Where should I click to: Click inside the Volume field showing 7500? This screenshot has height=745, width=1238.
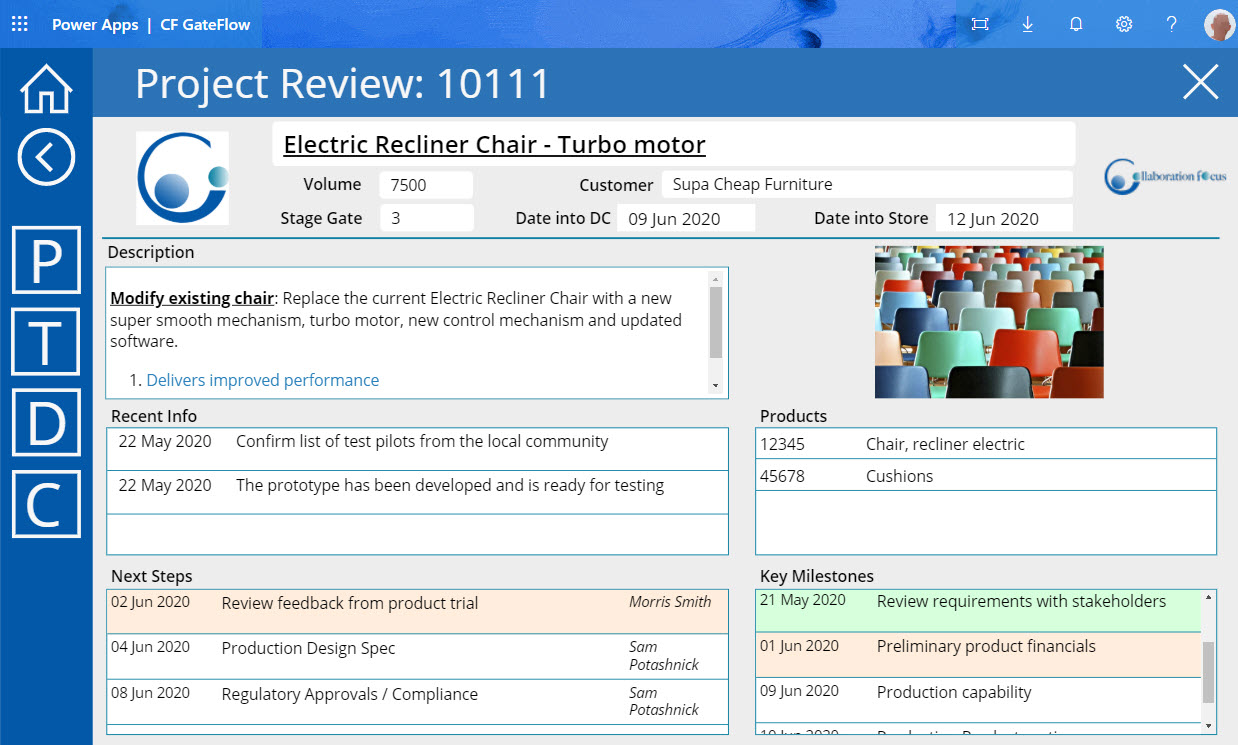pos(425,184)
